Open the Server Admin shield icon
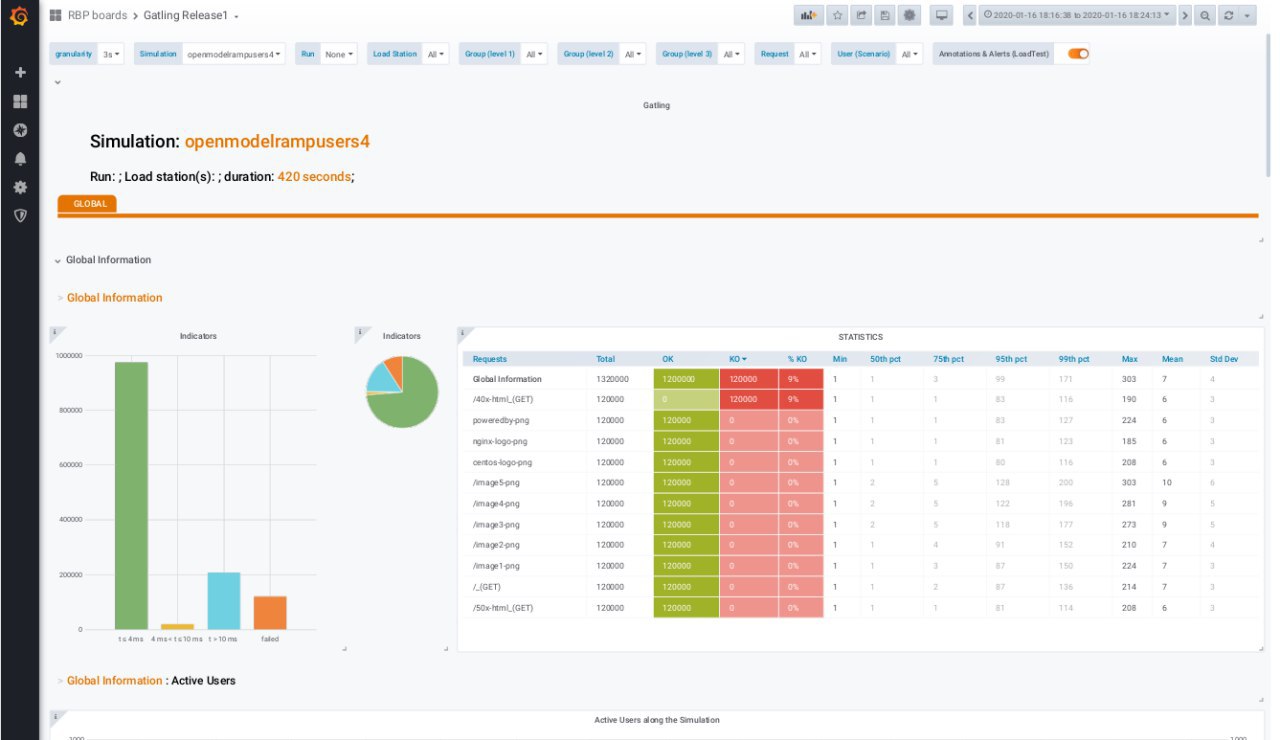 point(19,215)
